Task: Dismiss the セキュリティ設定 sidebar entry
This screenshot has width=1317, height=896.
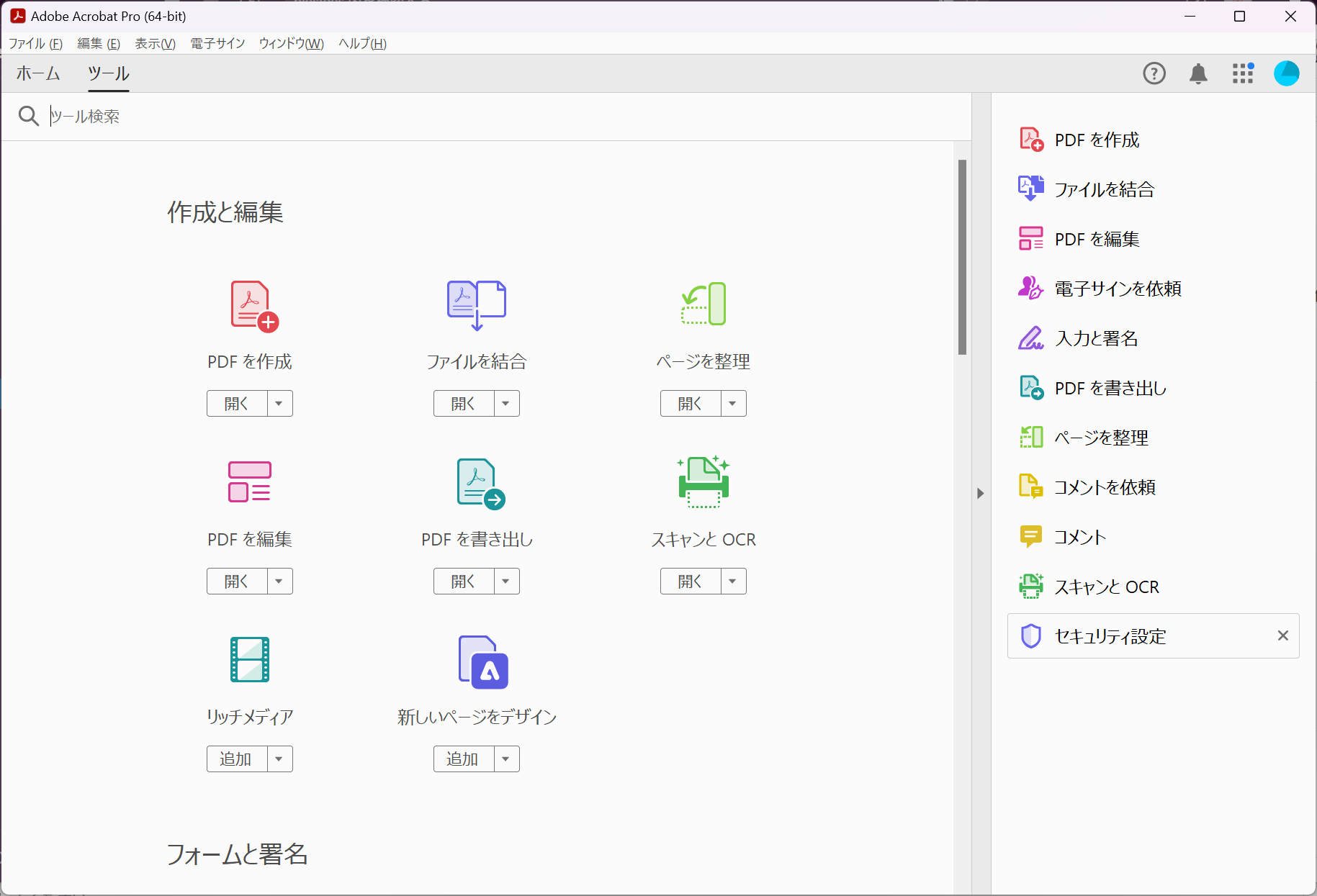Action: tap(1282, 635)
